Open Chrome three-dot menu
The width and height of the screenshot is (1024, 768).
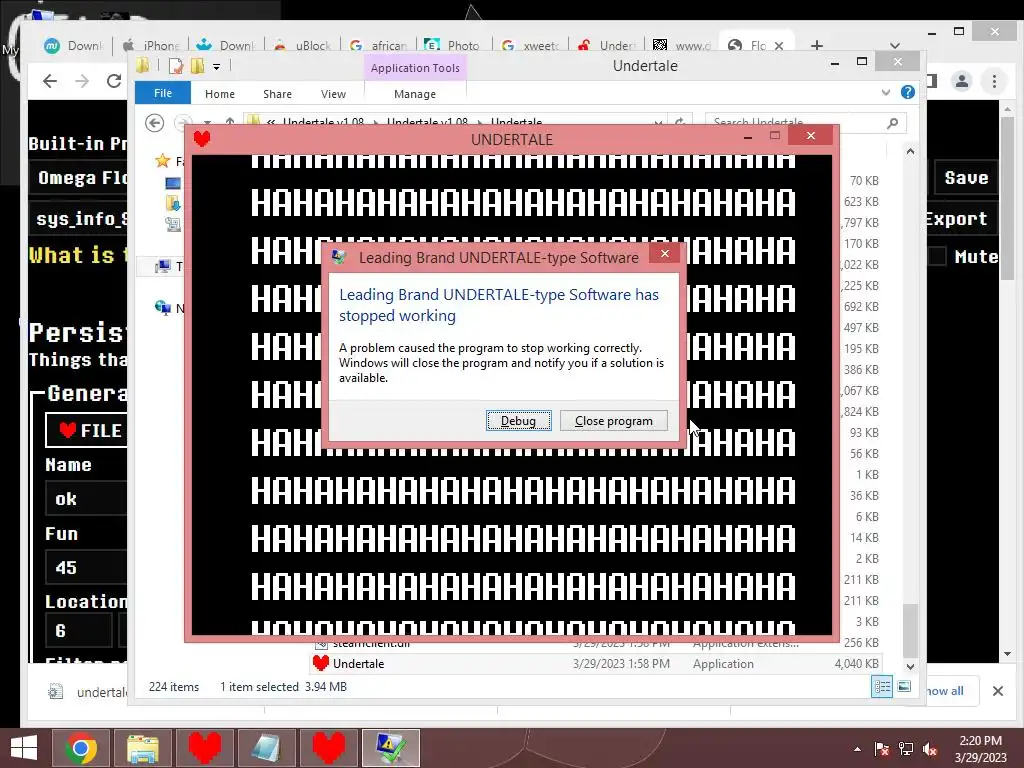[994, 81]
